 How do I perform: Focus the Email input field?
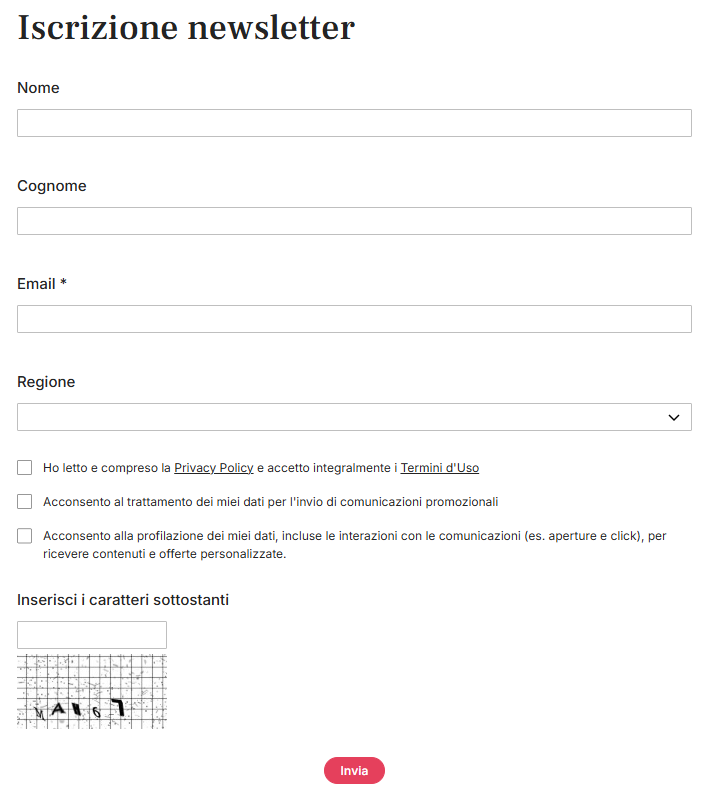(x=354, y=319)
